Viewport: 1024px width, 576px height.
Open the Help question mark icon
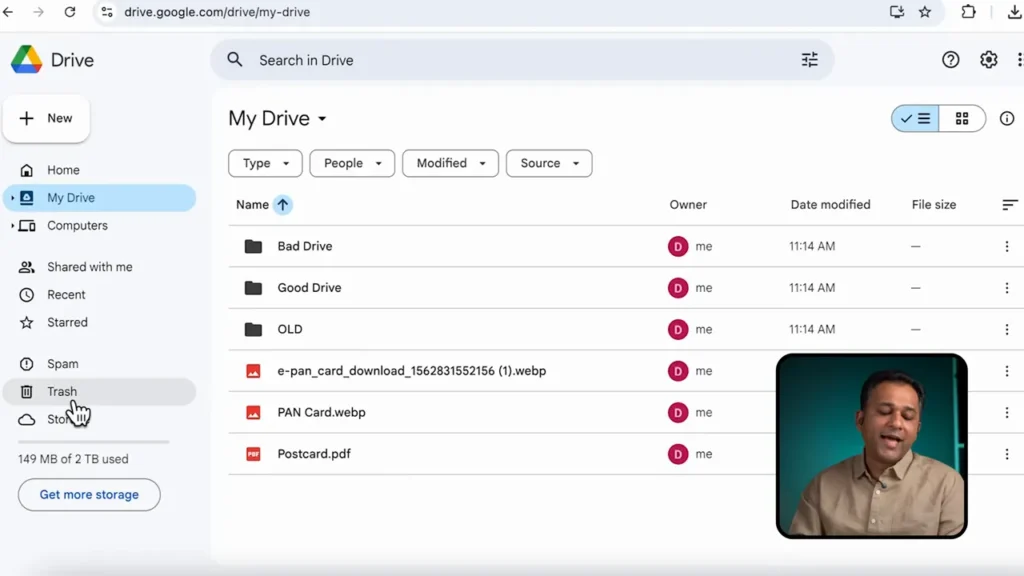coord(950,60)
